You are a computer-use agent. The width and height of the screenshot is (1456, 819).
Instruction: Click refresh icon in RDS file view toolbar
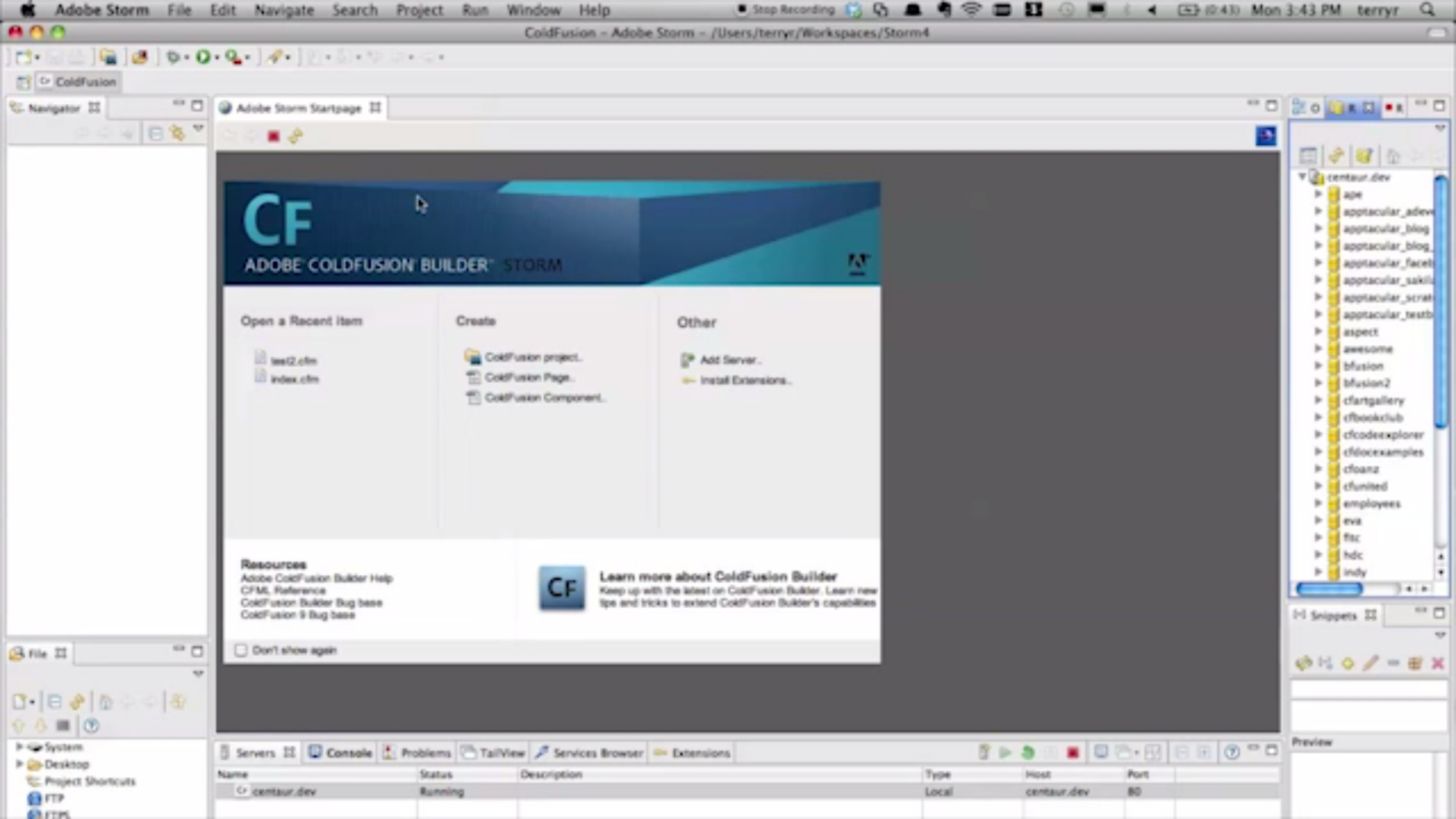1336,155
